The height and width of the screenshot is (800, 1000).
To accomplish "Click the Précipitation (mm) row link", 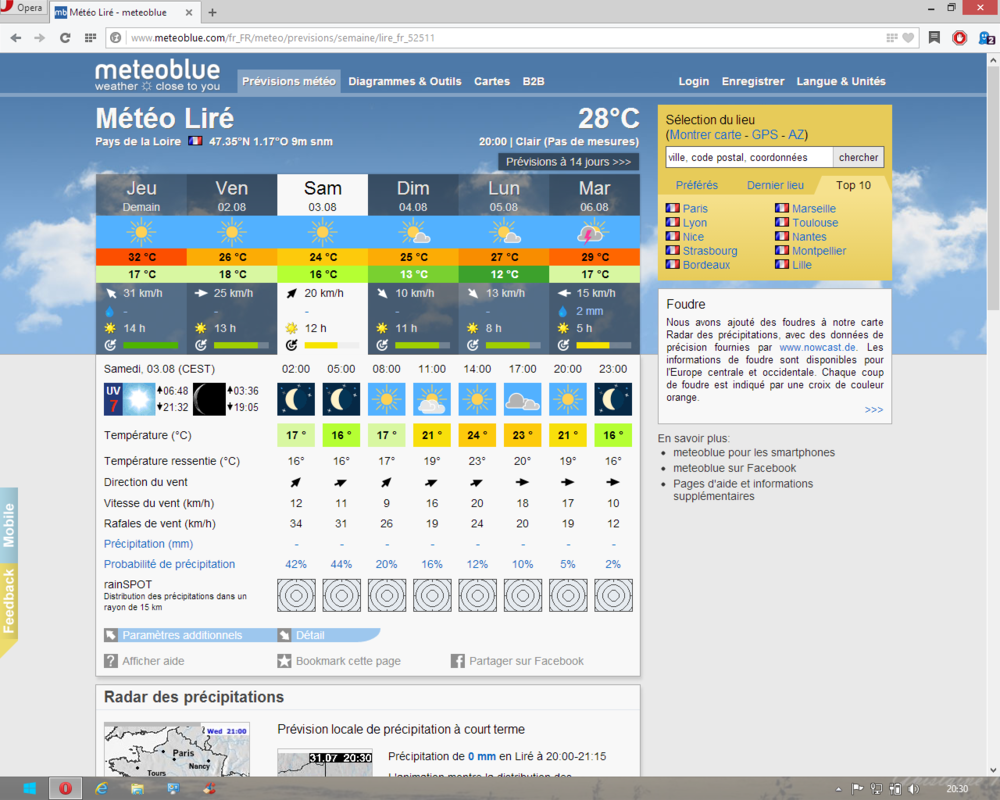I will point(148,544).
